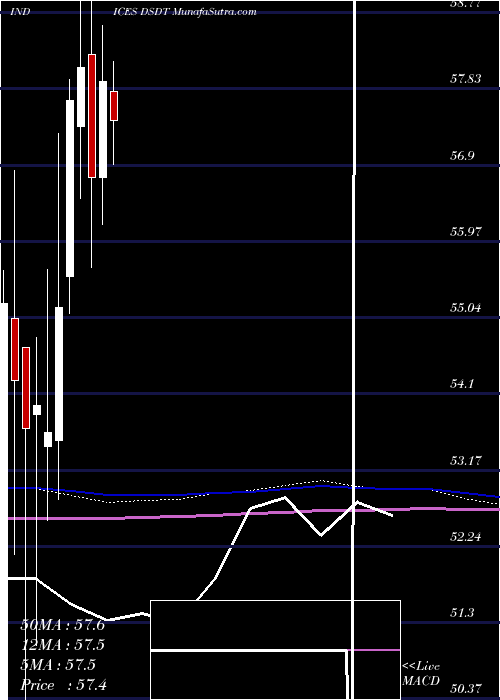This screenshot has width=500, height=700.
Task: Click the 52.24 price axis value
Action: [x=466, y=536]
